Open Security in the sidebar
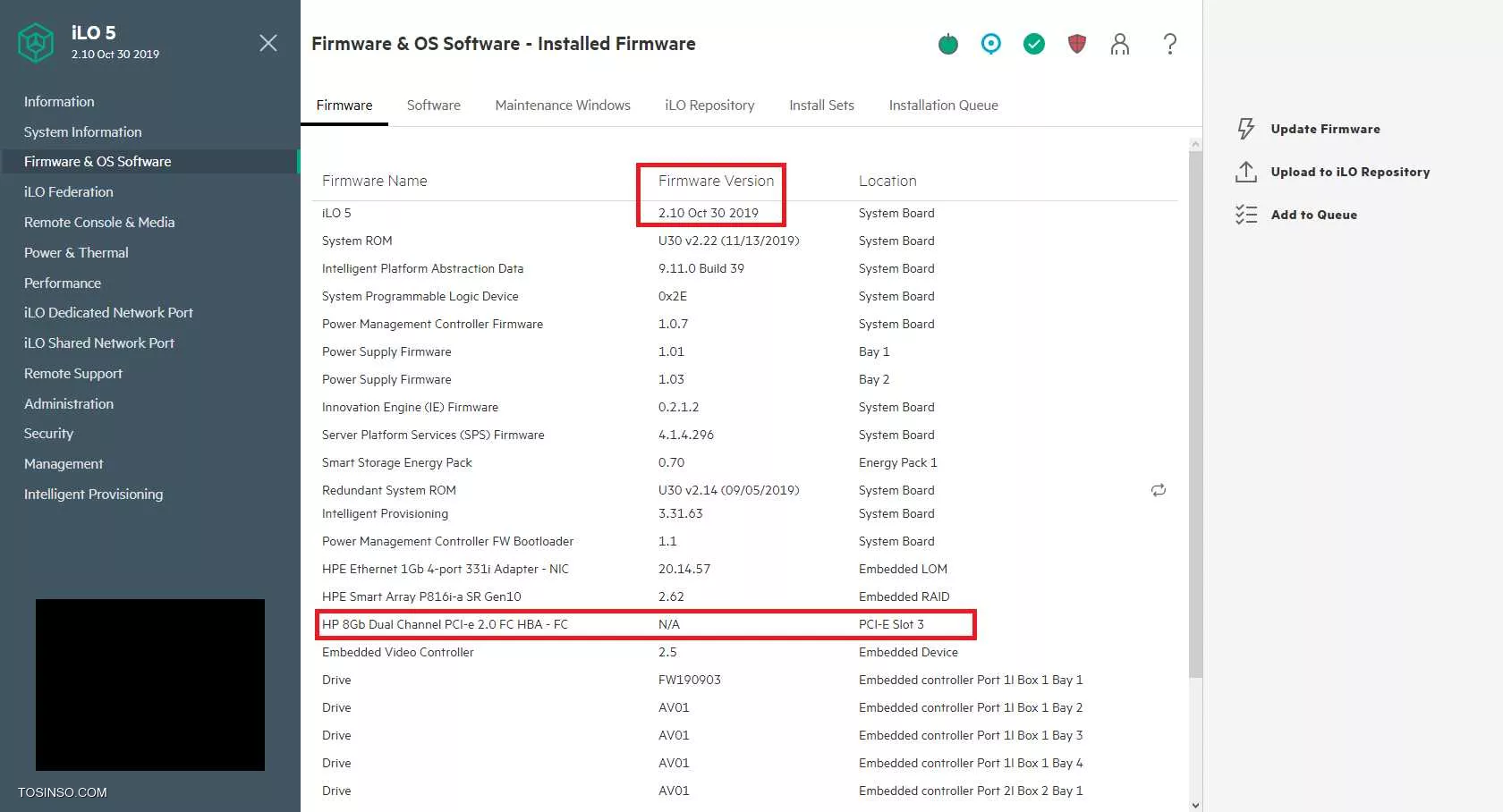 pos(48,434)
